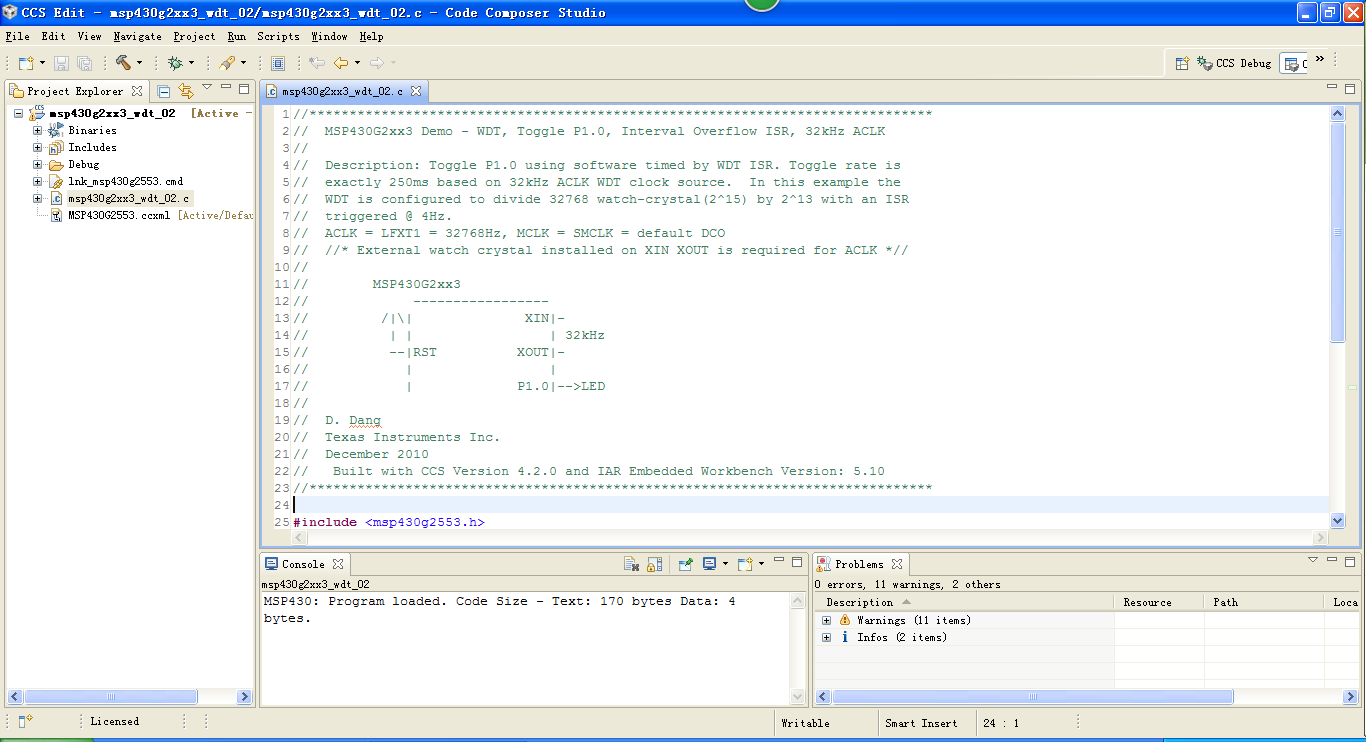Select the msp430g2xx3_wdt_02.c editor tab
The width and height of the screenshot is (1366, 742).
tap(342, 91)
